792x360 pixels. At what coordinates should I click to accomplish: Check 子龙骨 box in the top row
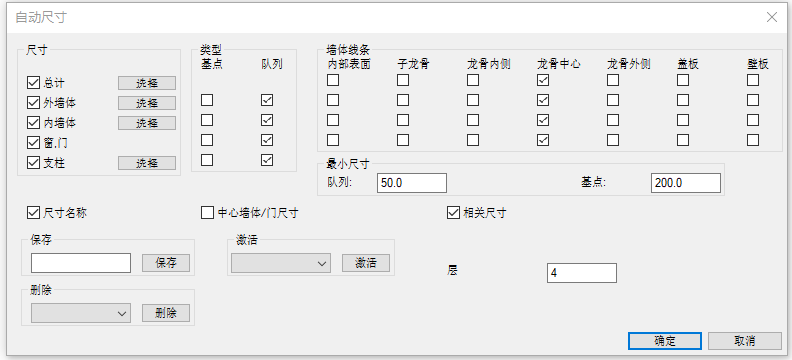(x=403, y=80)
